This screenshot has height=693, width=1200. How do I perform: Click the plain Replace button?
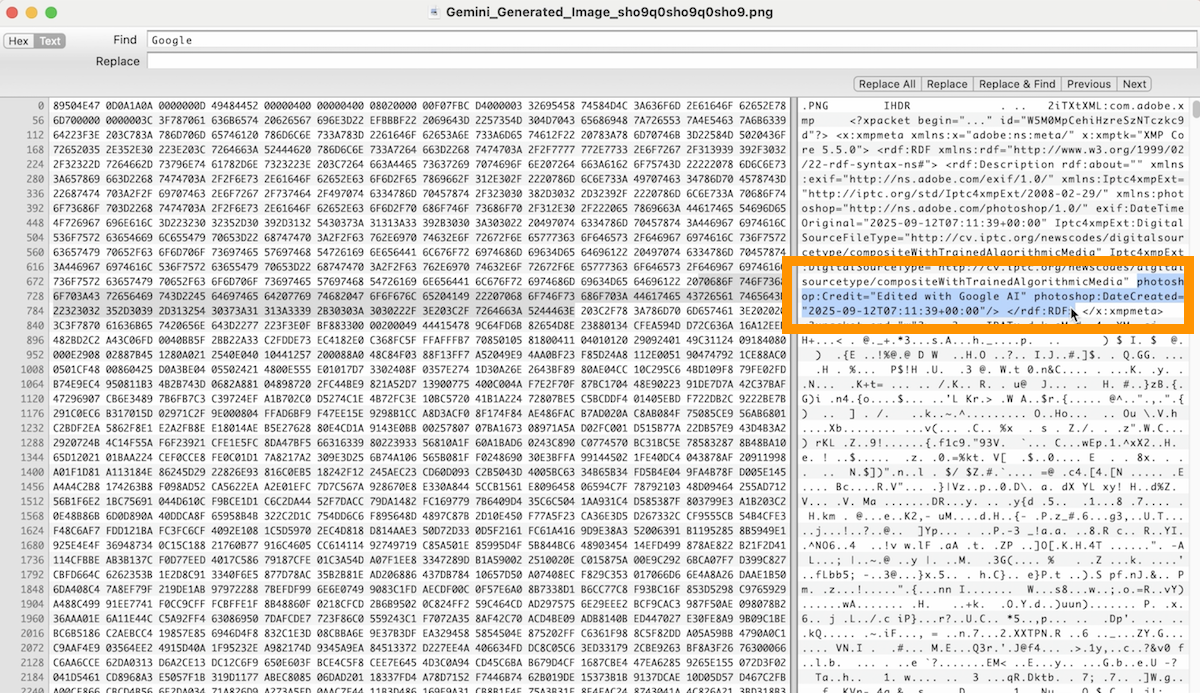tap(947, 84)
